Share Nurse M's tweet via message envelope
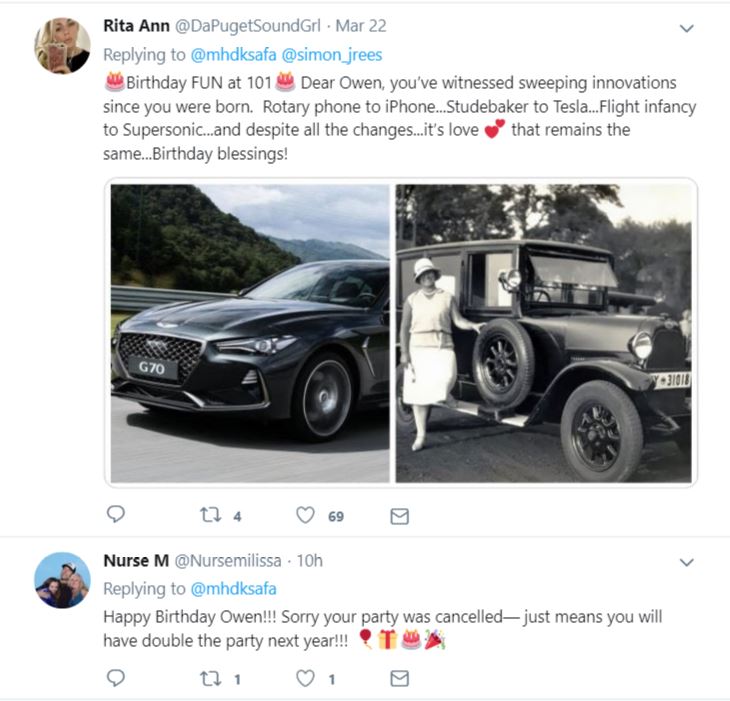730x701 pixels. (399, 679)
